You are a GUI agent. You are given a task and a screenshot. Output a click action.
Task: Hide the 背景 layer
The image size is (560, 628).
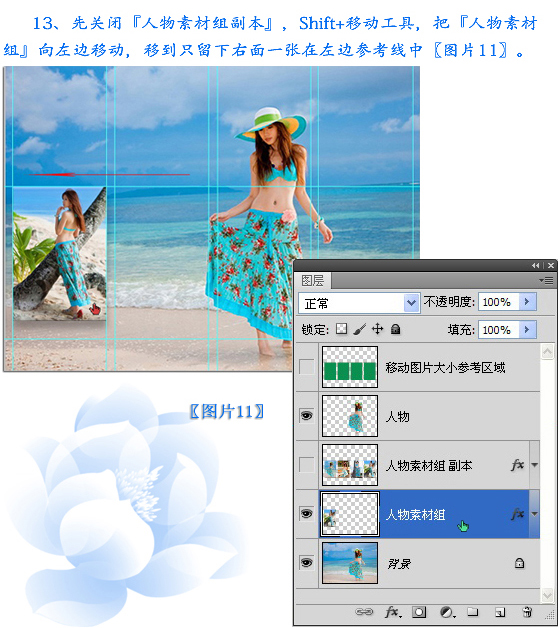pos(307,563)
